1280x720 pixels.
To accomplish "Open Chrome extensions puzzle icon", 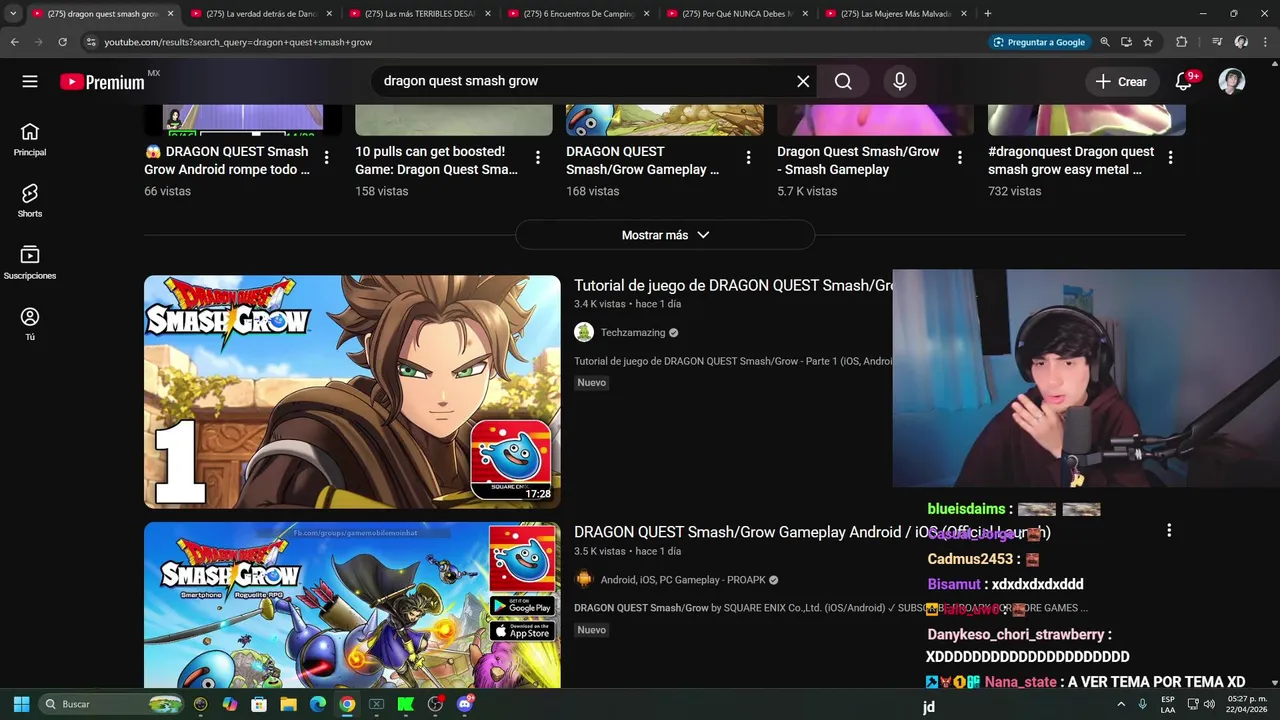I will (x=1181, y=42).
